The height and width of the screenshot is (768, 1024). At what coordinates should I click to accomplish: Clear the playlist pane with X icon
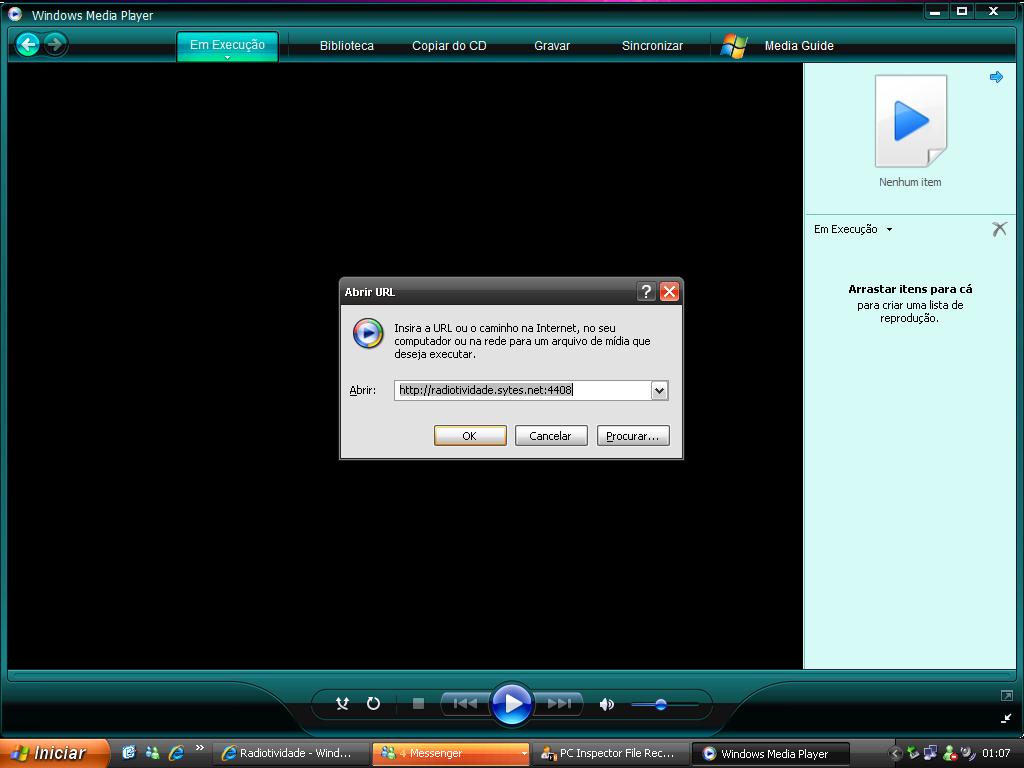coord(998,229)
